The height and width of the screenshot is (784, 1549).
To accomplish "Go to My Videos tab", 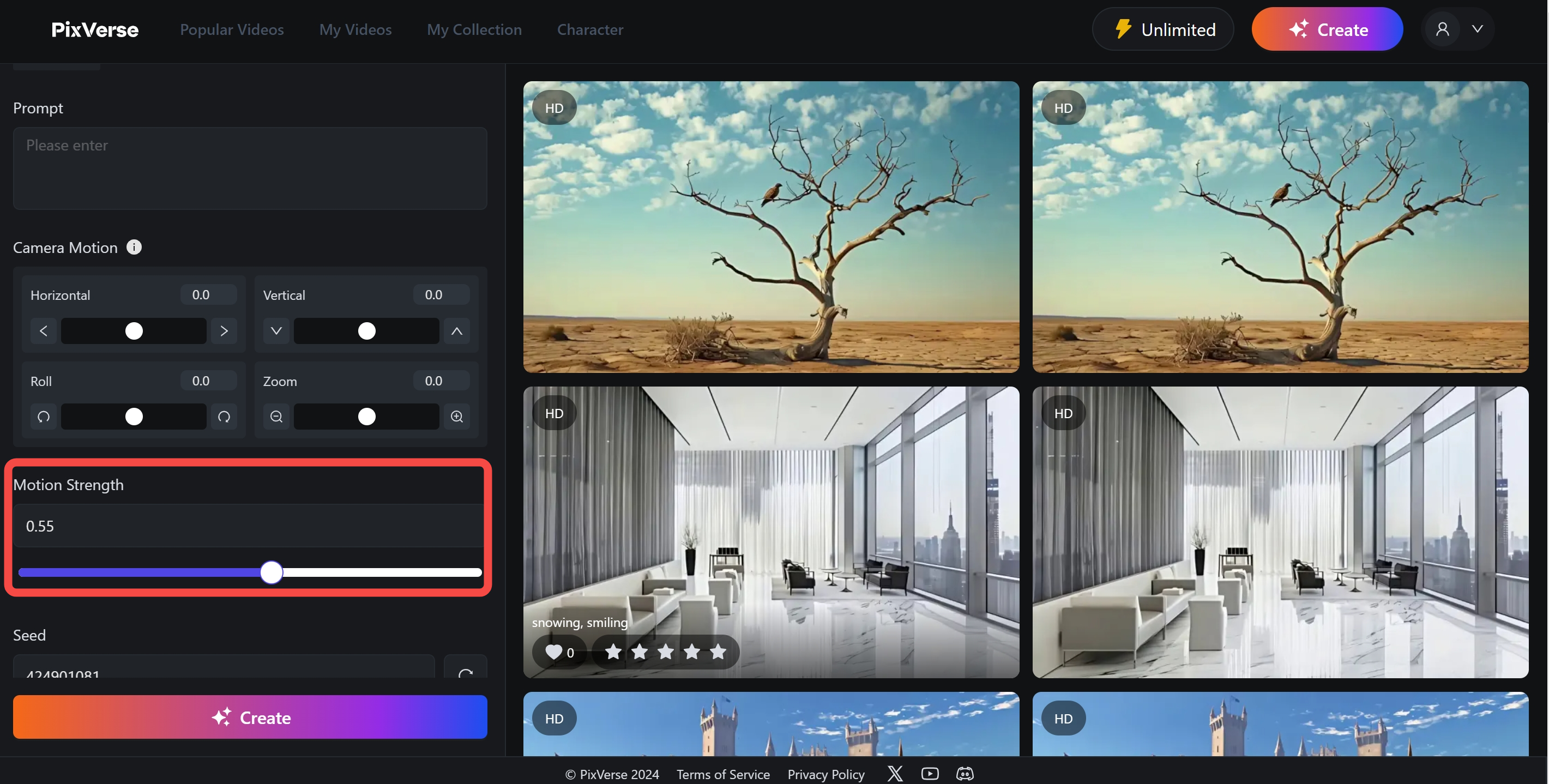I will pos(355,29).
